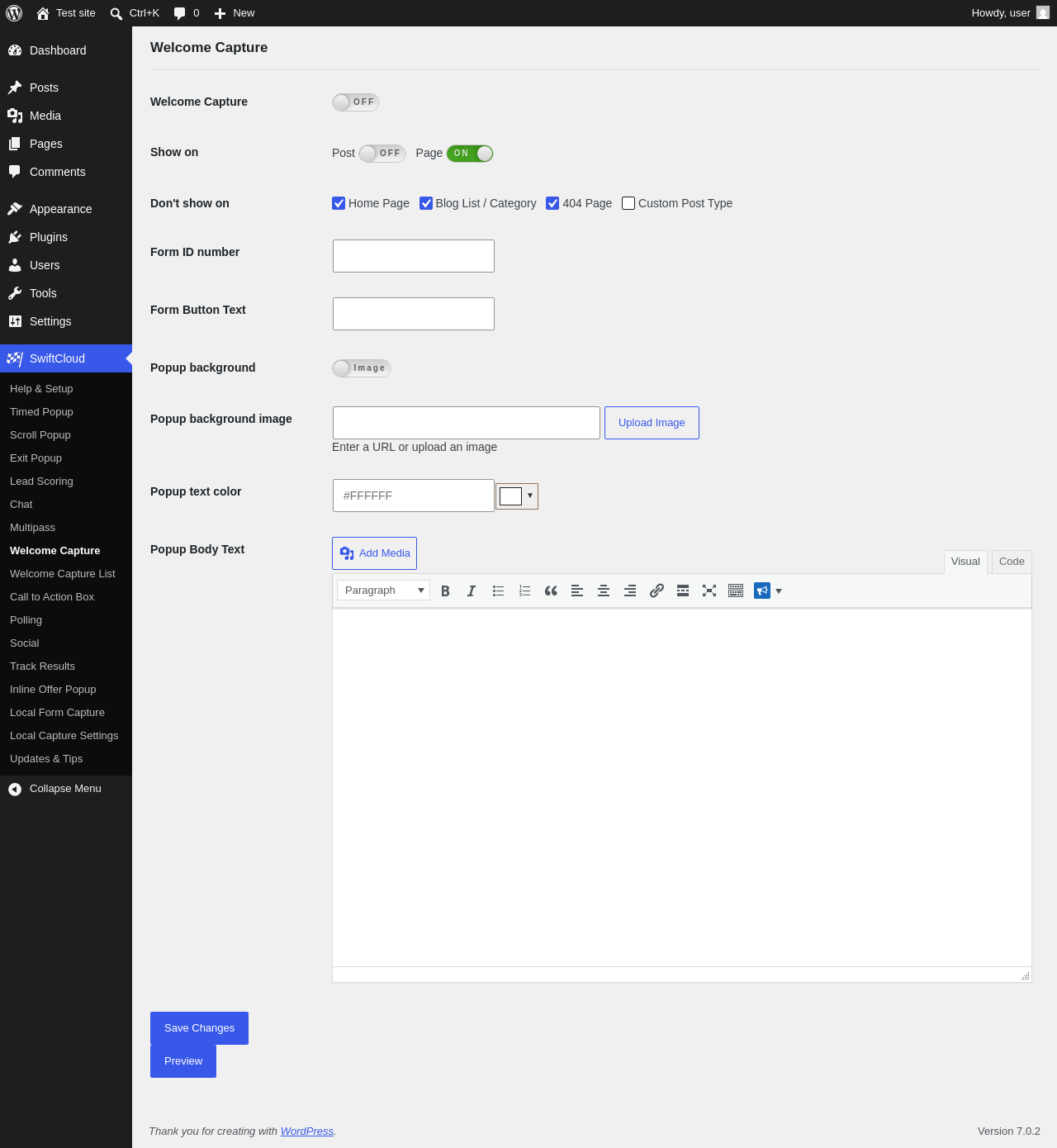Focus the Form ID number field
Image resolution: width=1057 pixels, height=1148 pixels.
click(x=414, y=256)
